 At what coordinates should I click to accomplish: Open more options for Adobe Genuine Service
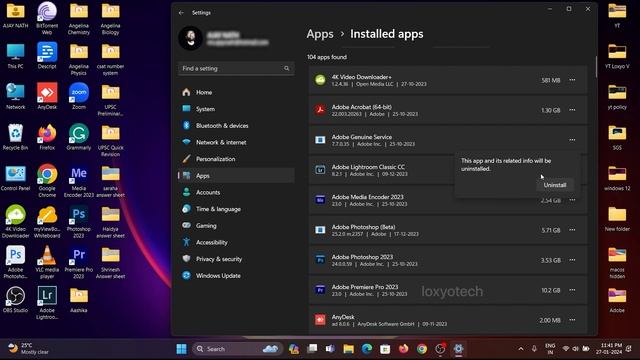click(x=572, y=140)
